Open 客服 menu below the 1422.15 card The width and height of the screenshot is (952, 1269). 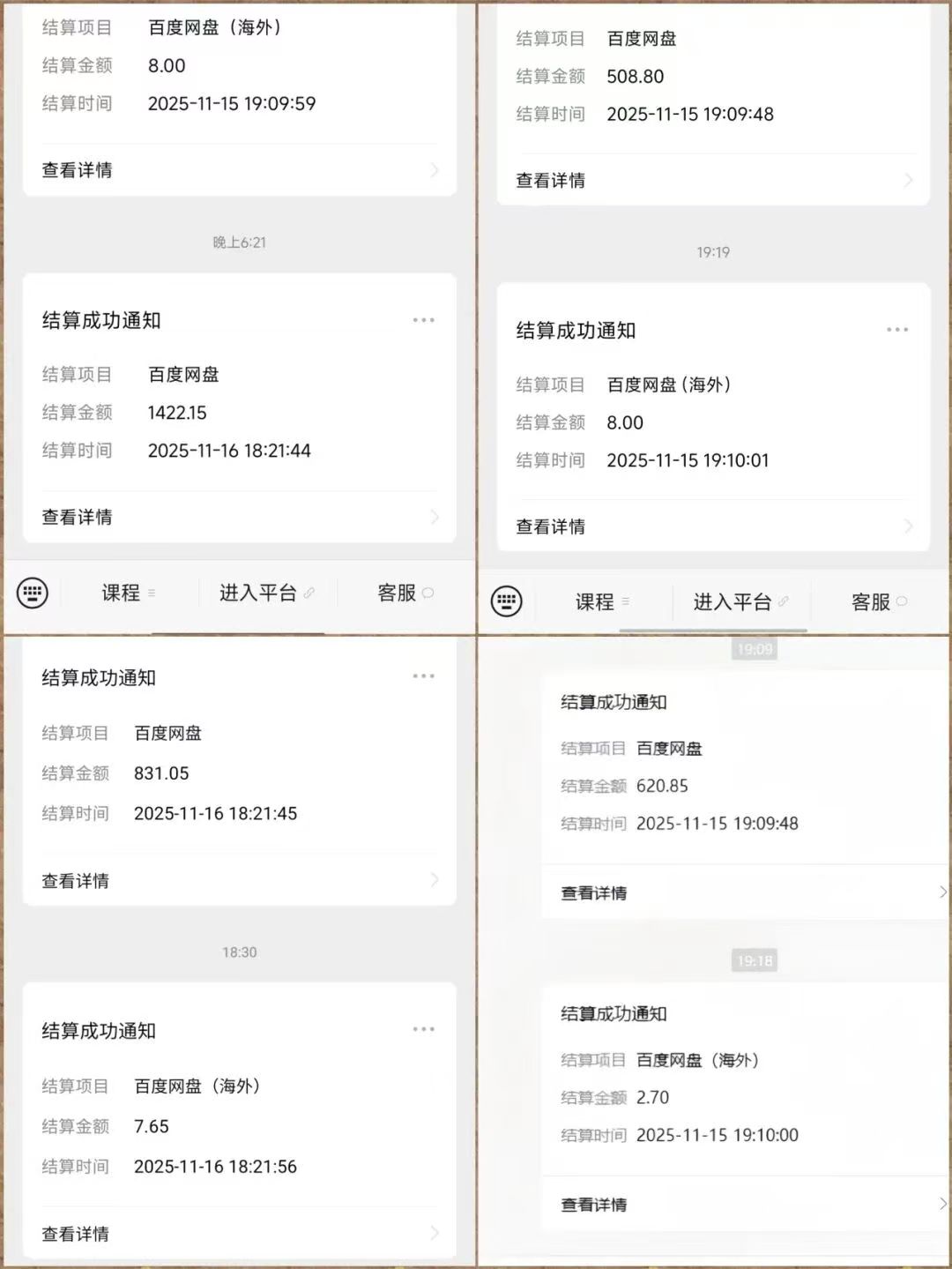click(x=405, y=593)
